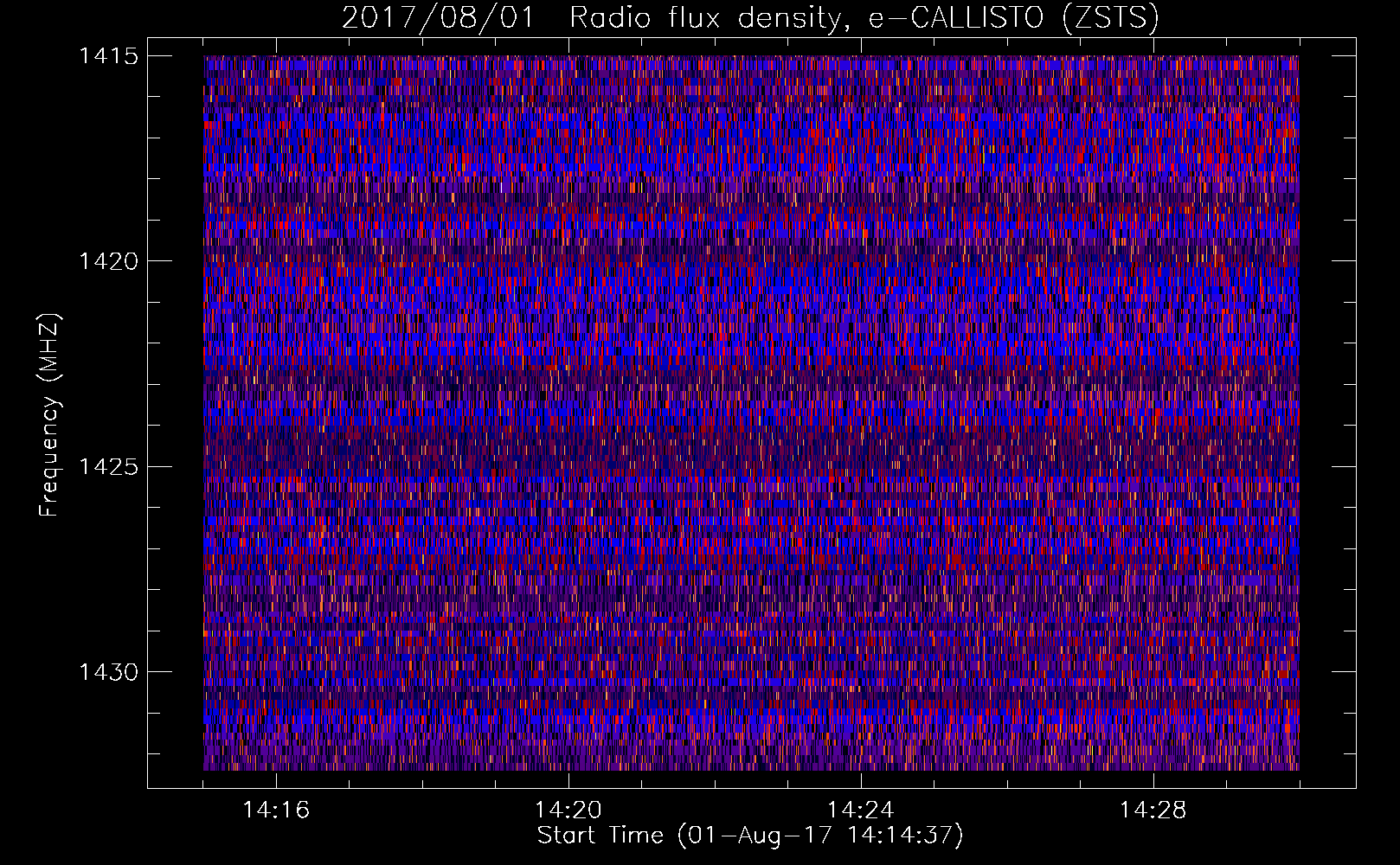Image resolution: width=1400 pixels, height=865 pixels.
Task: Click the 14:16 time axis label
Action: click(x=276, y=810)
